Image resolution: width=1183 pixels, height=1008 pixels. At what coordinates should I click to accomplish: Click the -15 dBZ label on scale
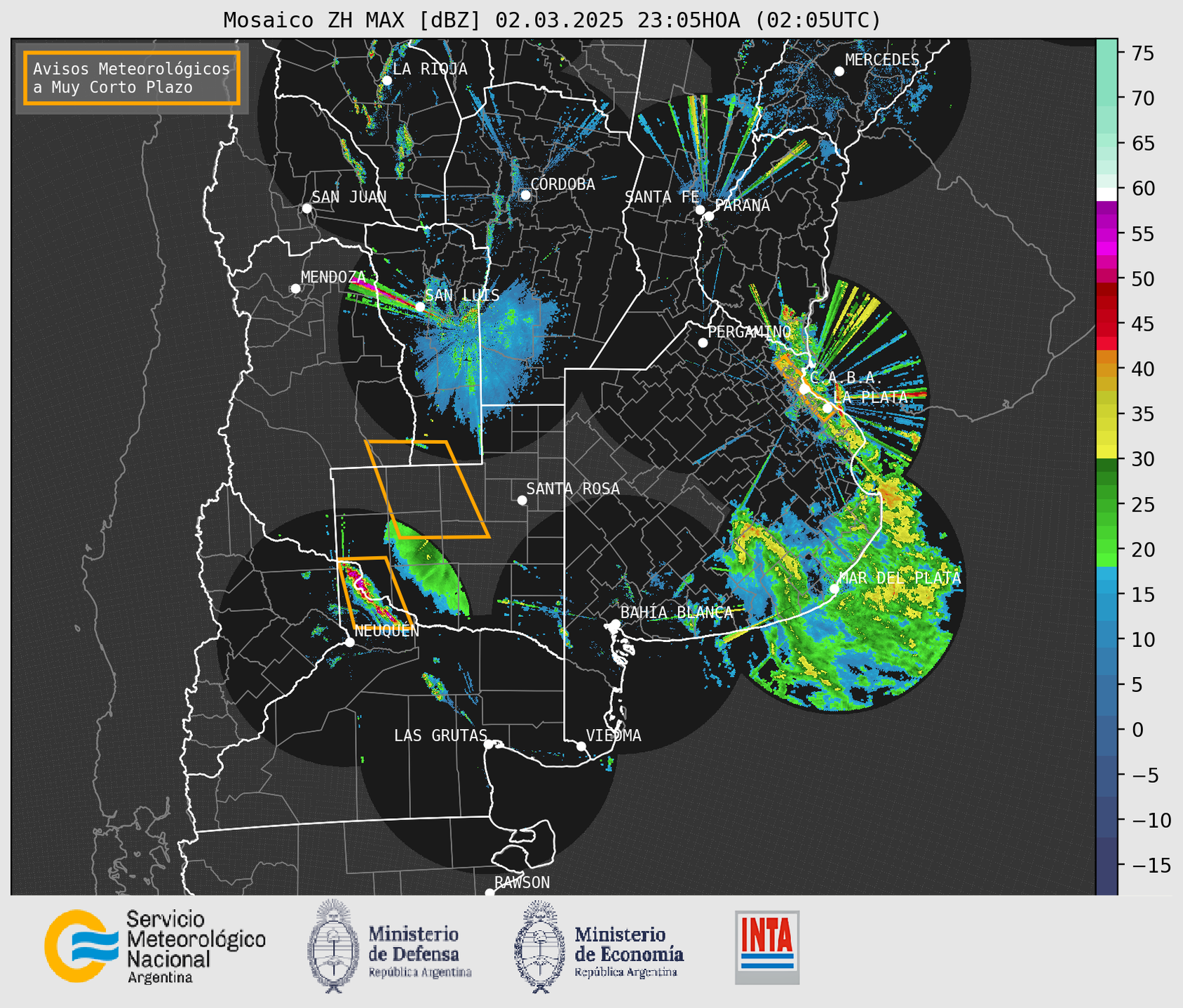[x=1151, y=866]
